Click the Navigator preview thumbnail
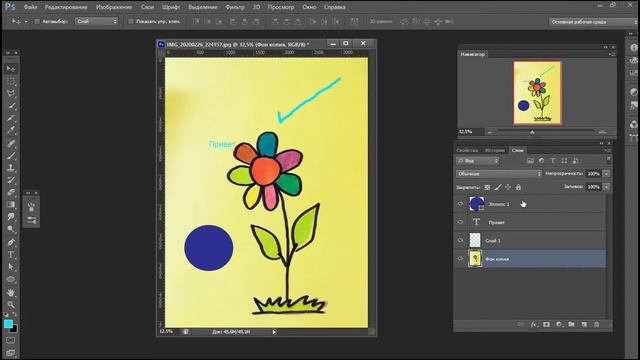The width and height of the screenshot is (640, 360). [537, 93]
